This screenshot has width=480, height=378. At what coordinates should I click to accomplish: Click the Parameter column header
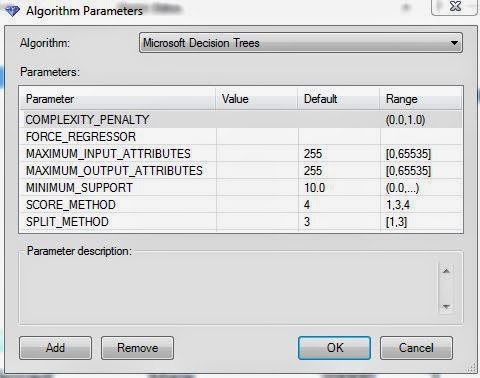pyautogui.click(x=118, y=99)
